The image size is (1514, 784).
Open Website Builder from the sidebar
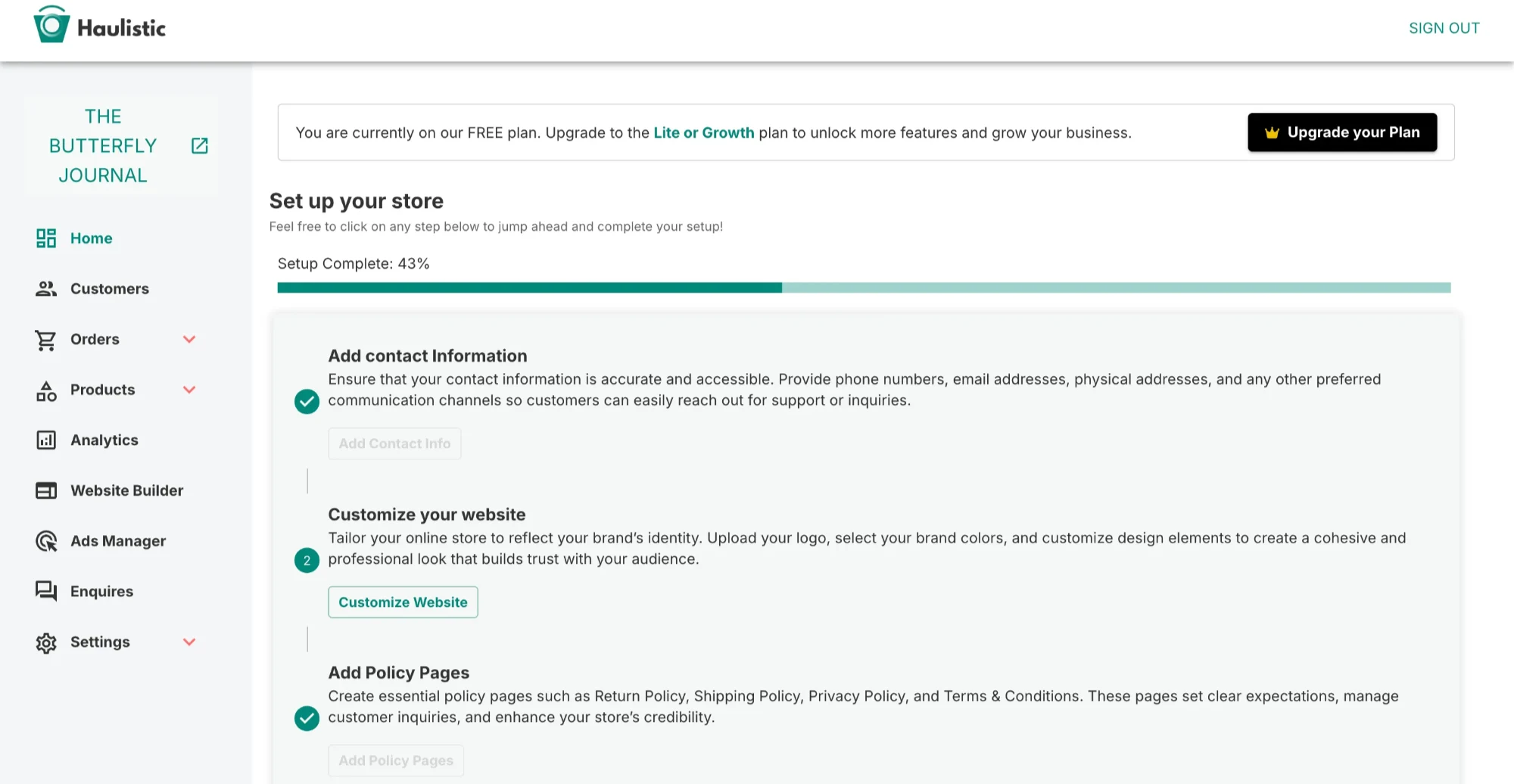coord(126,490)
